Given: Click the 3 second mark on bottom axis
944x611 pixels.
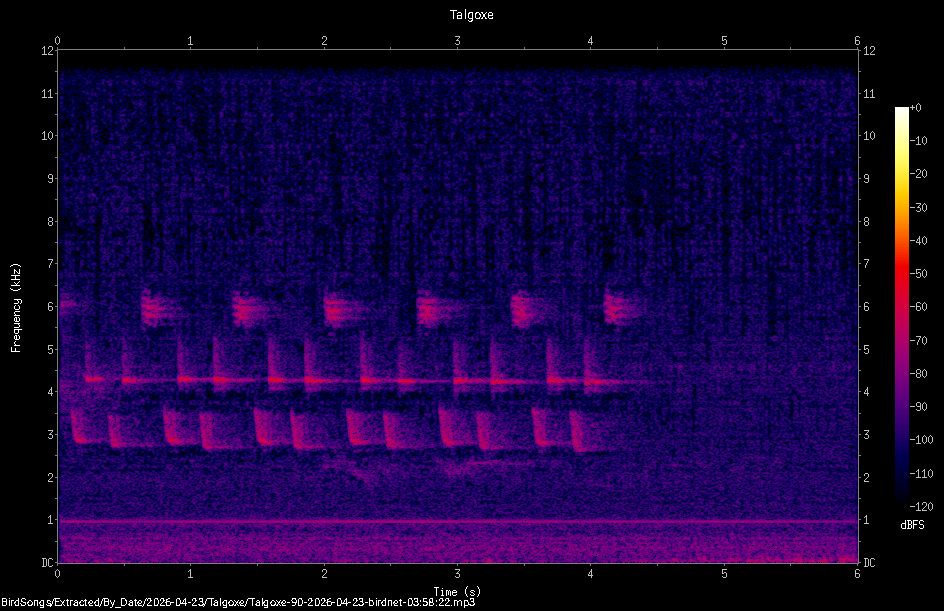Looking at the screenshot, I should coord(458,574).
